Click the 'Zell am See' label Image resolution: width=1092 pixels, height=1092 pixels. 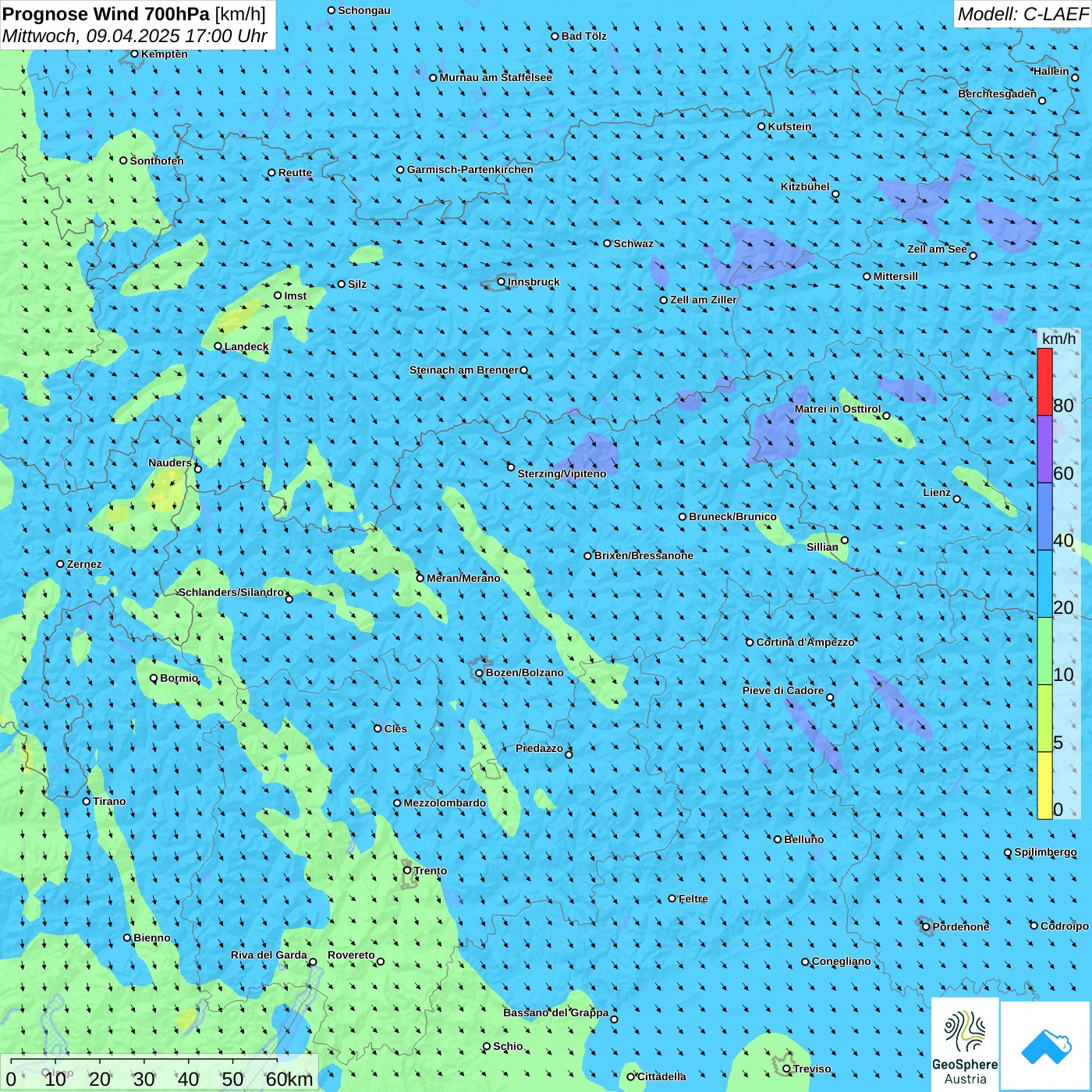937,249
